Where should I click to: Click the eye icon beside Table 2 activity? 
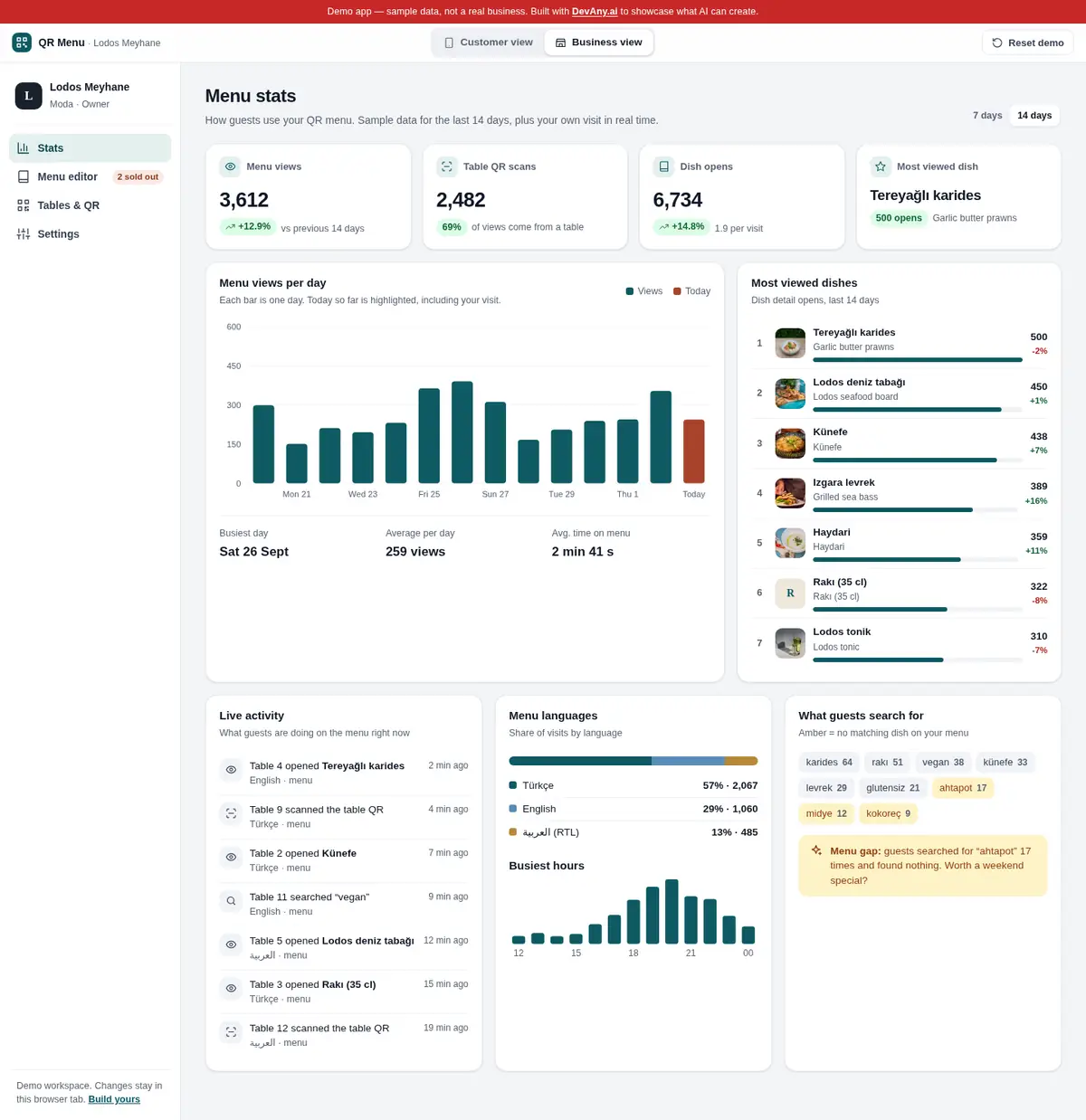pos(231,857)
